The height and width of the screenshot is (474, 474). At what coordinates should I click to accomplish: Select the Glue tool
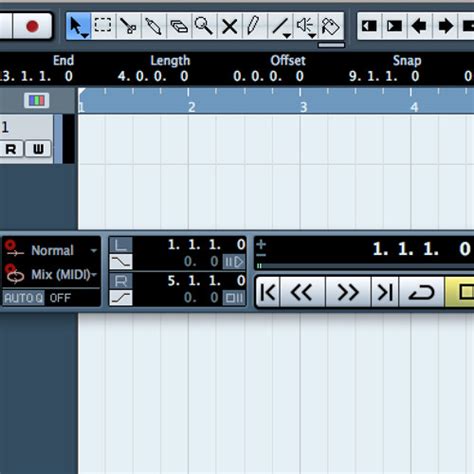(154, 26)
